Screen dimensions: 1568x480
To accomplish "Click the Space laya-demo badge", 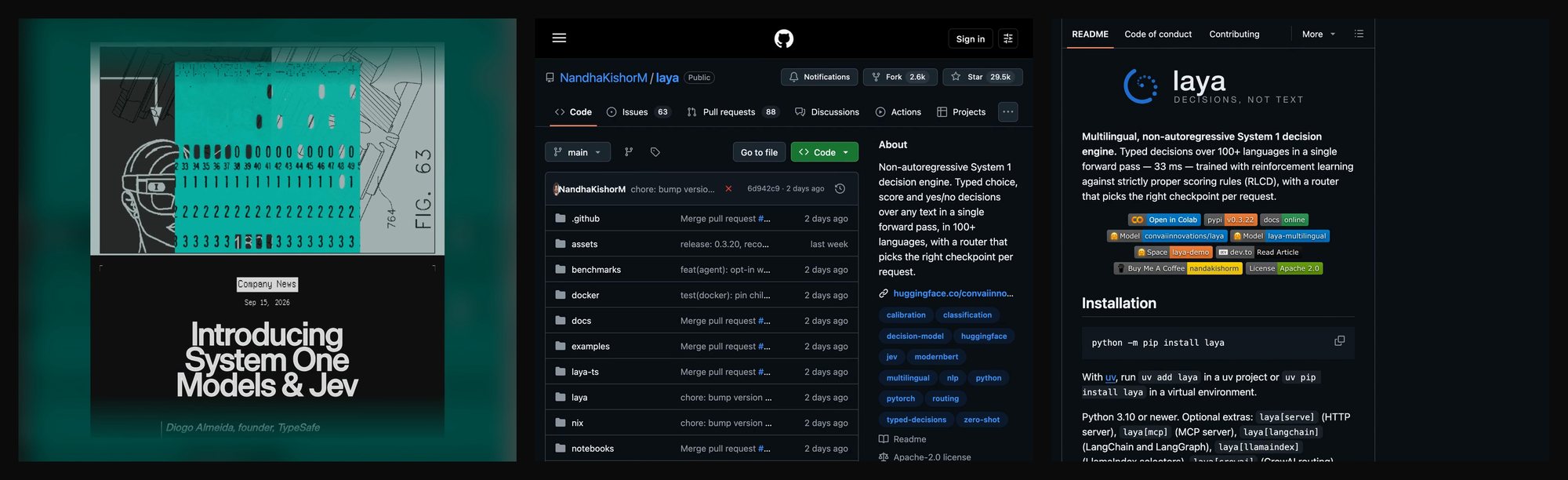I will coord(1174,253).
